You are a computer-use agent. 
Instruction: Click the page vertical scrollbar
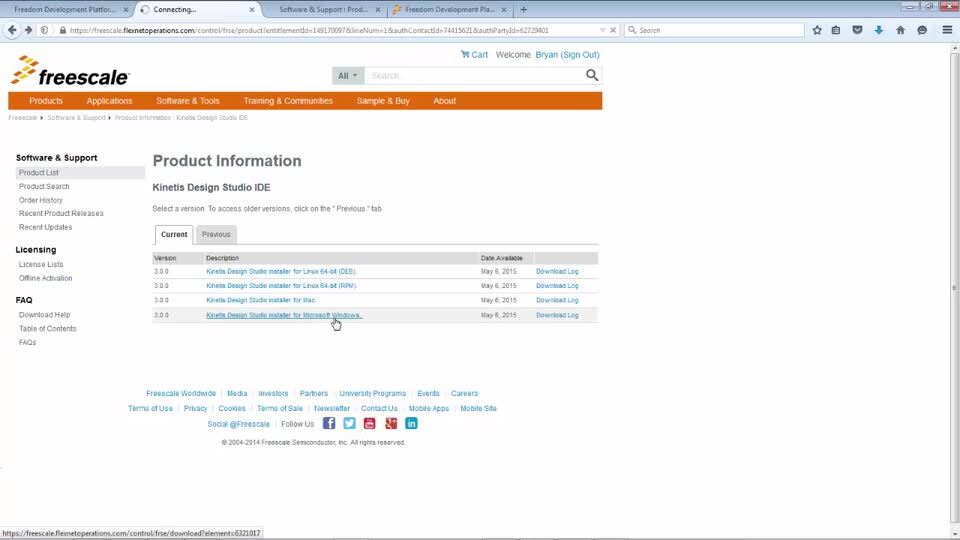coord(954,288)
